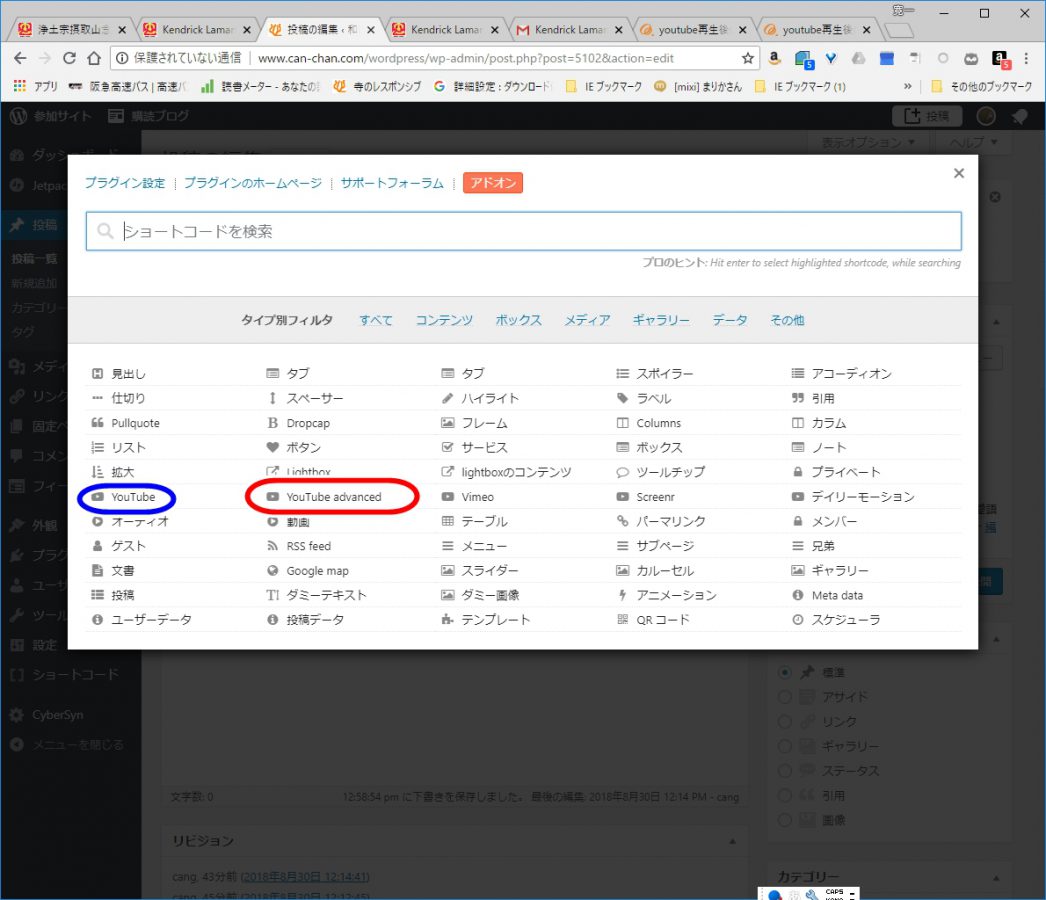Click the orange アドオン button
The height and width of the screenshot is (900, 1046).
coord(493,183)
